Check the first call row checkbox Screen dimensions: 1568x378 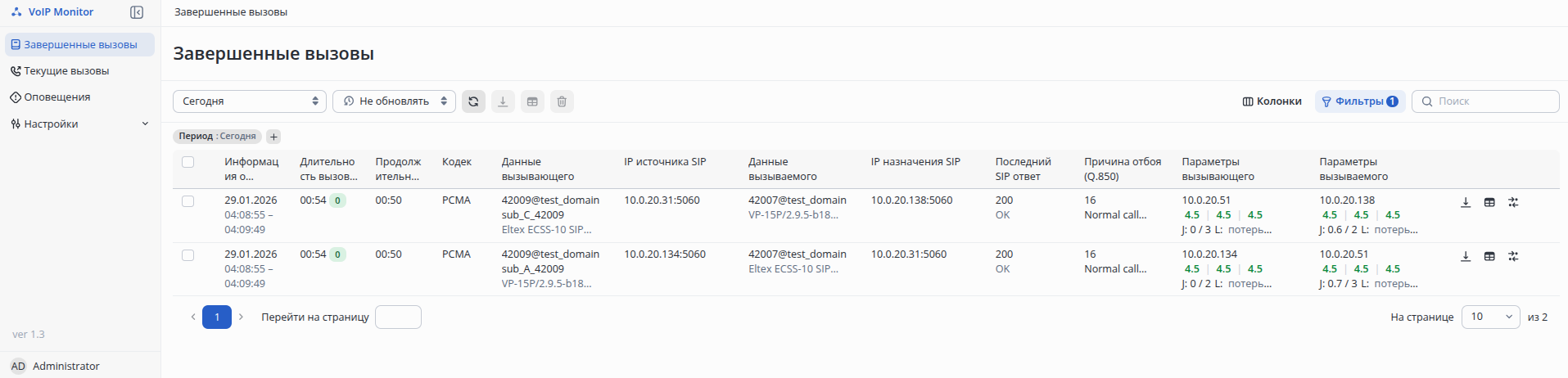click(x=188, y=201)
